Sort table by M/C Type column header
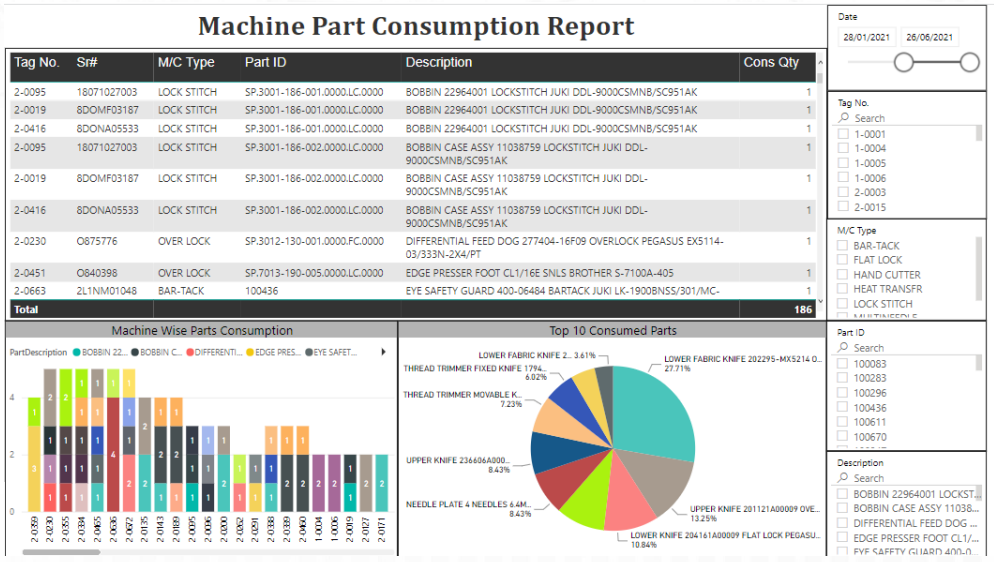 (x=186, y=62)
